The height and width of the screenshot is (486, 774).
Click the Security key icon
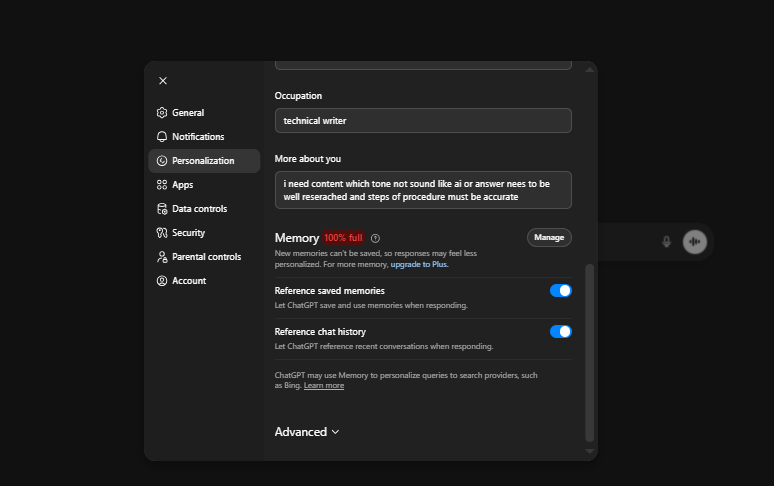tap(162, 233)
